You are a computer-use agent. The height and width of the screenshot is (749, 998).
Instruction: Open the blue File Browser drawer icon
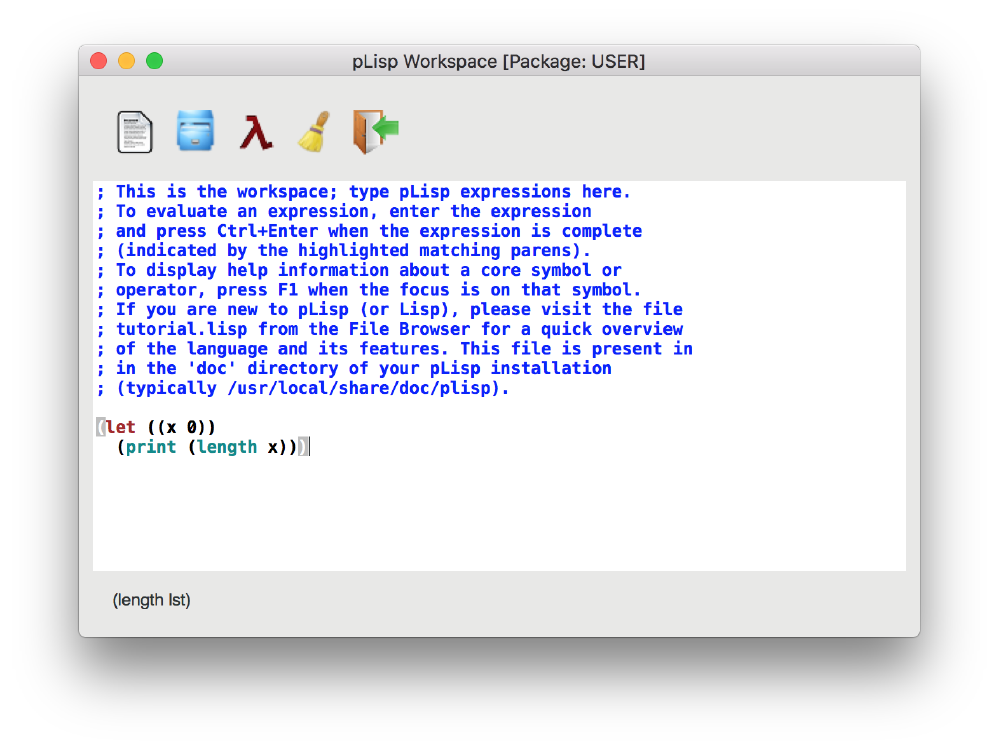[x=195, y=130]
